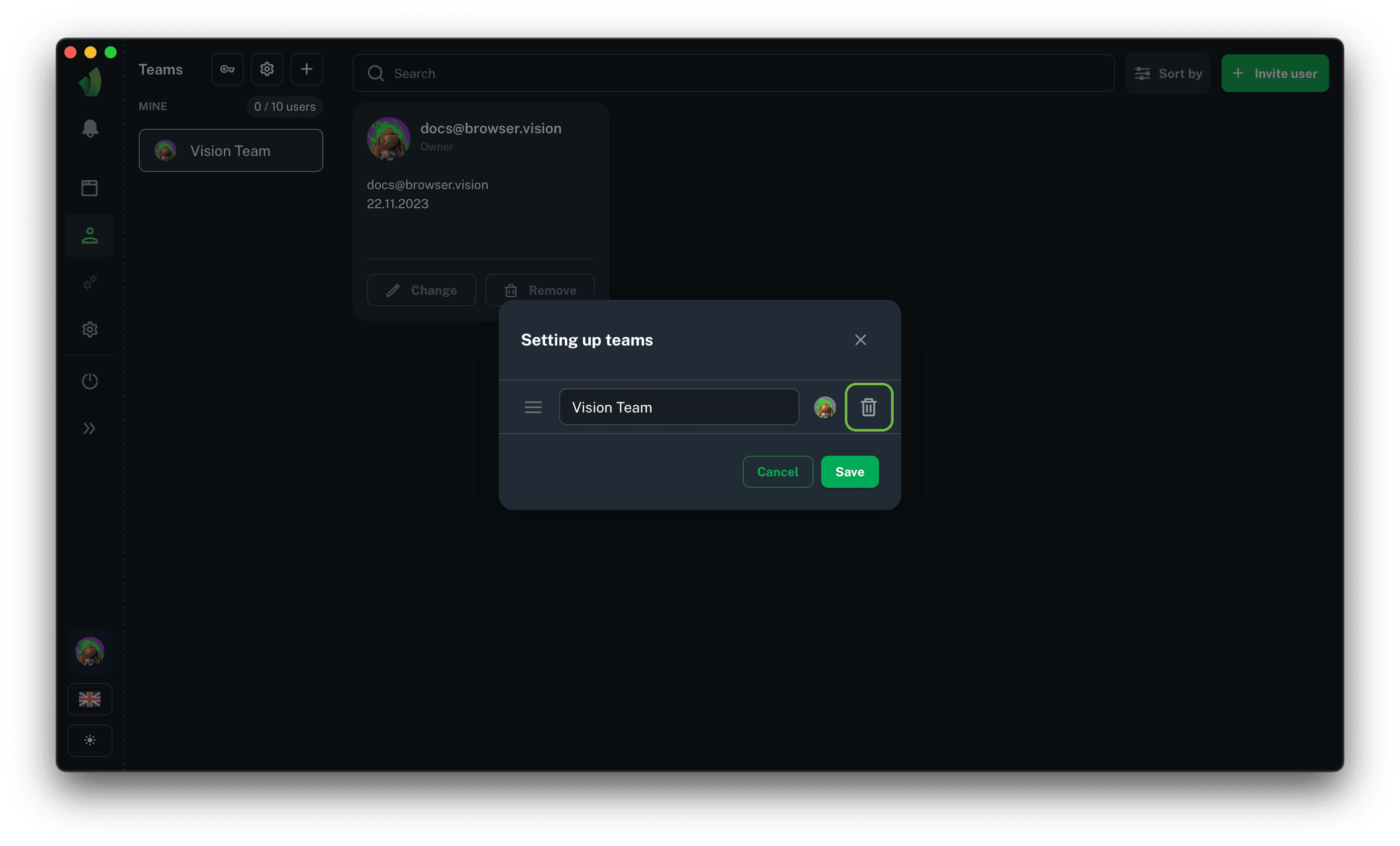Click the team avatar icon in dialog

pyautogui.click(x=824, y=407)
